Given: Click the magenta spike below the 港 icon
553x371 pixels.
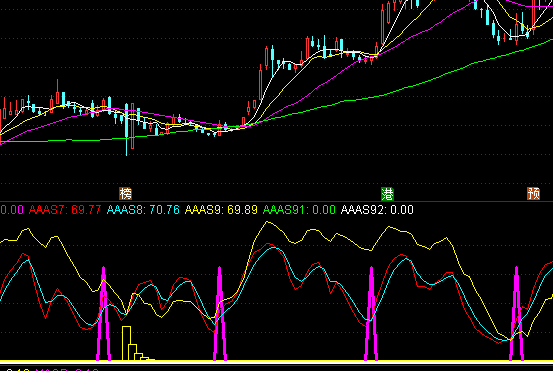Looking at the screenshot, I should 371,314.
